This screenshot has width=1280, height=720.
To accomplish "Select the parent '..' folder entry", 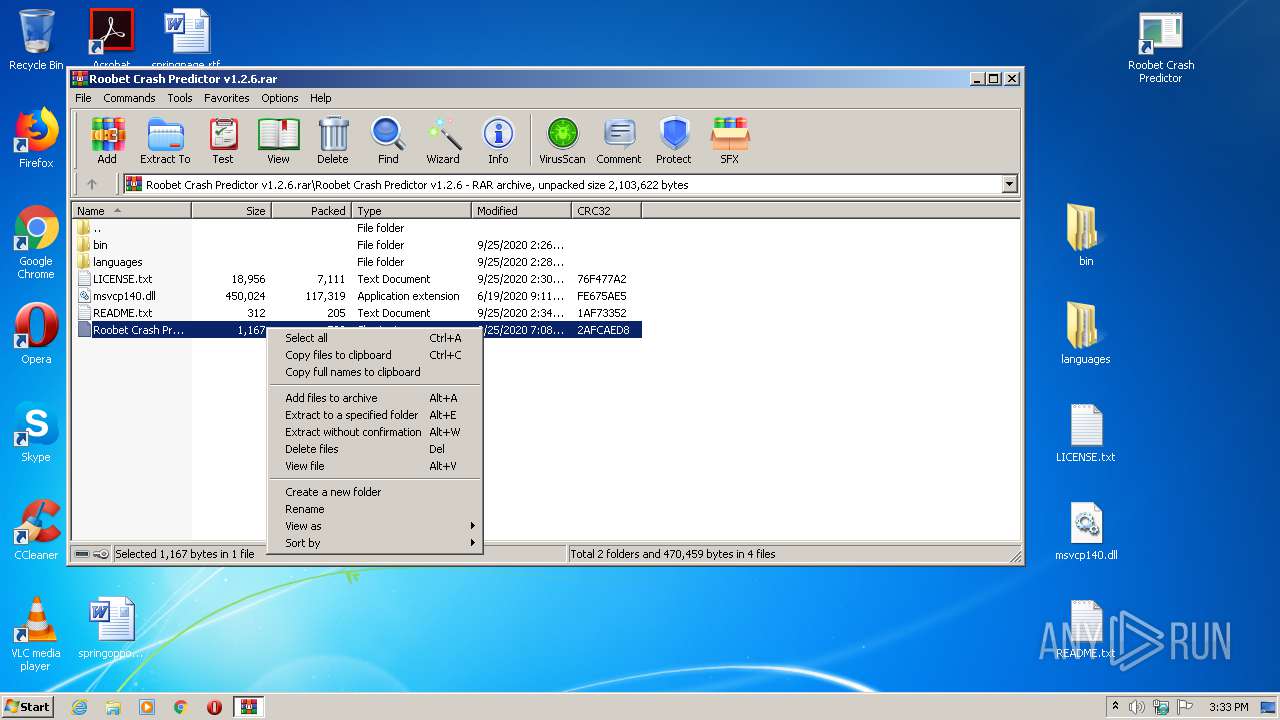I will pos(96,228).
